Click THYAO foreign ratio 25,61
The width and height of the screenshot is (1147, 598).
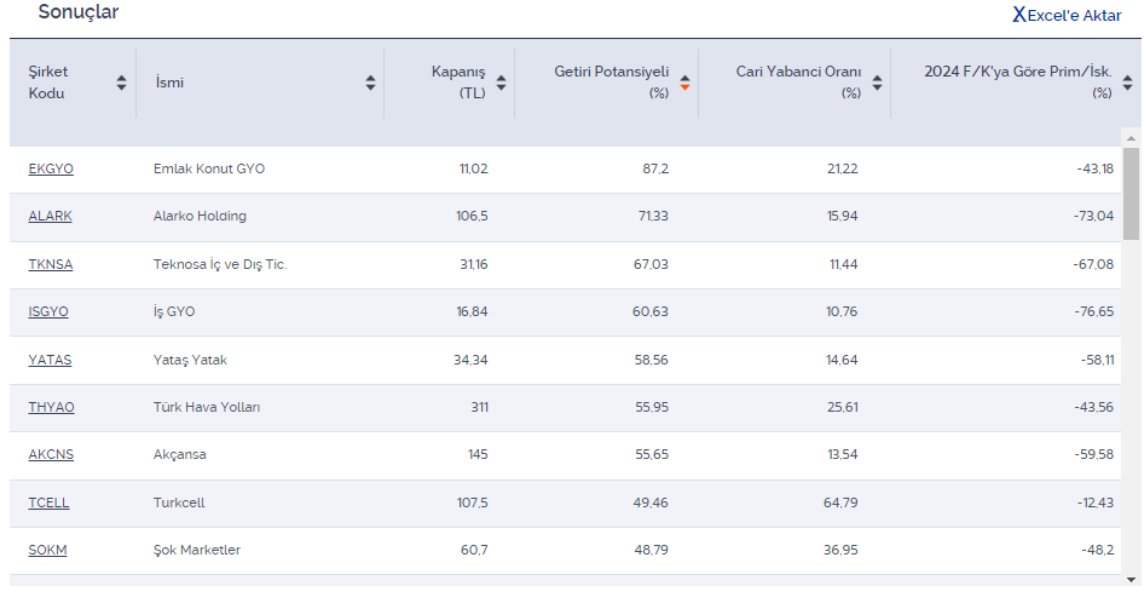(843, 407)
